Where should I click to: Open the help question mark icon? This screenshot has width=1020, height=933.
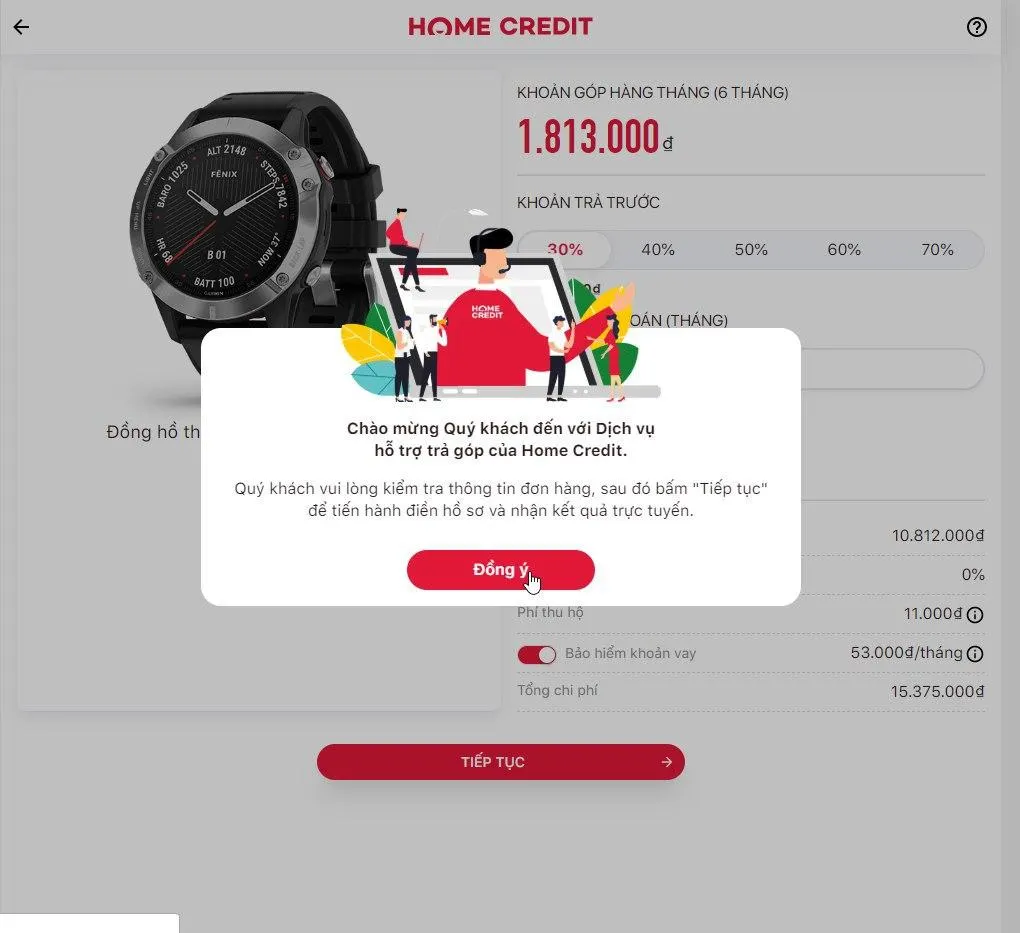[976, 27]
